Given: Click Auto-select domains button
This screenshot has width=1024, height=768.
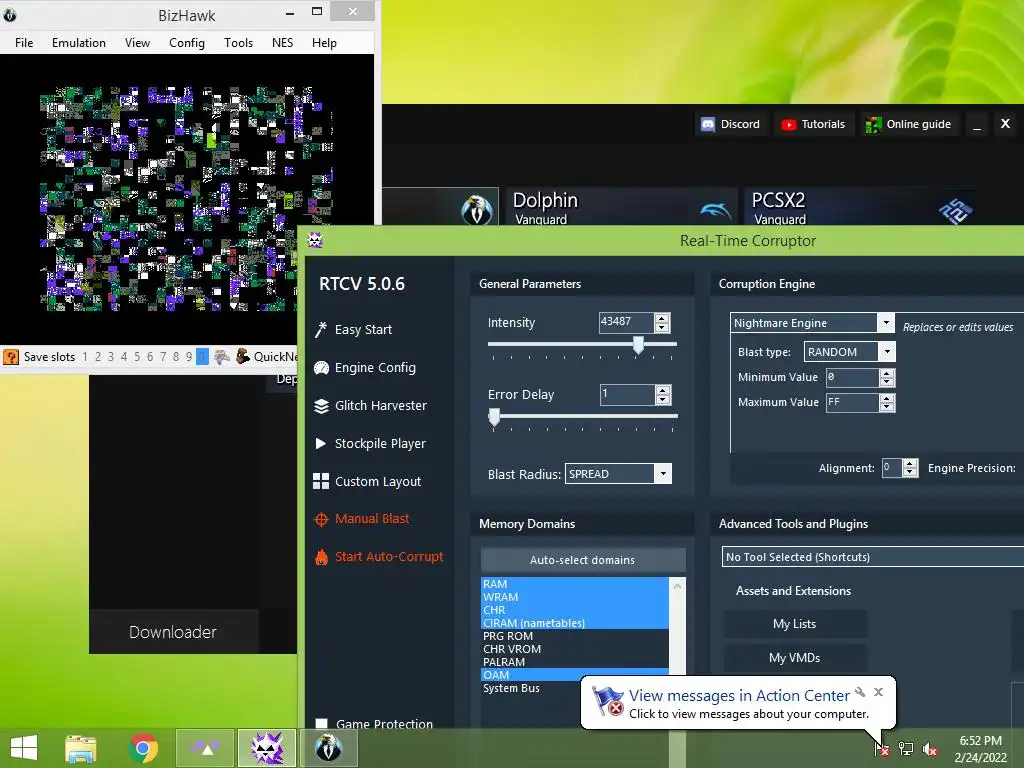Looking at the screenshot, I should pos(583,560).
